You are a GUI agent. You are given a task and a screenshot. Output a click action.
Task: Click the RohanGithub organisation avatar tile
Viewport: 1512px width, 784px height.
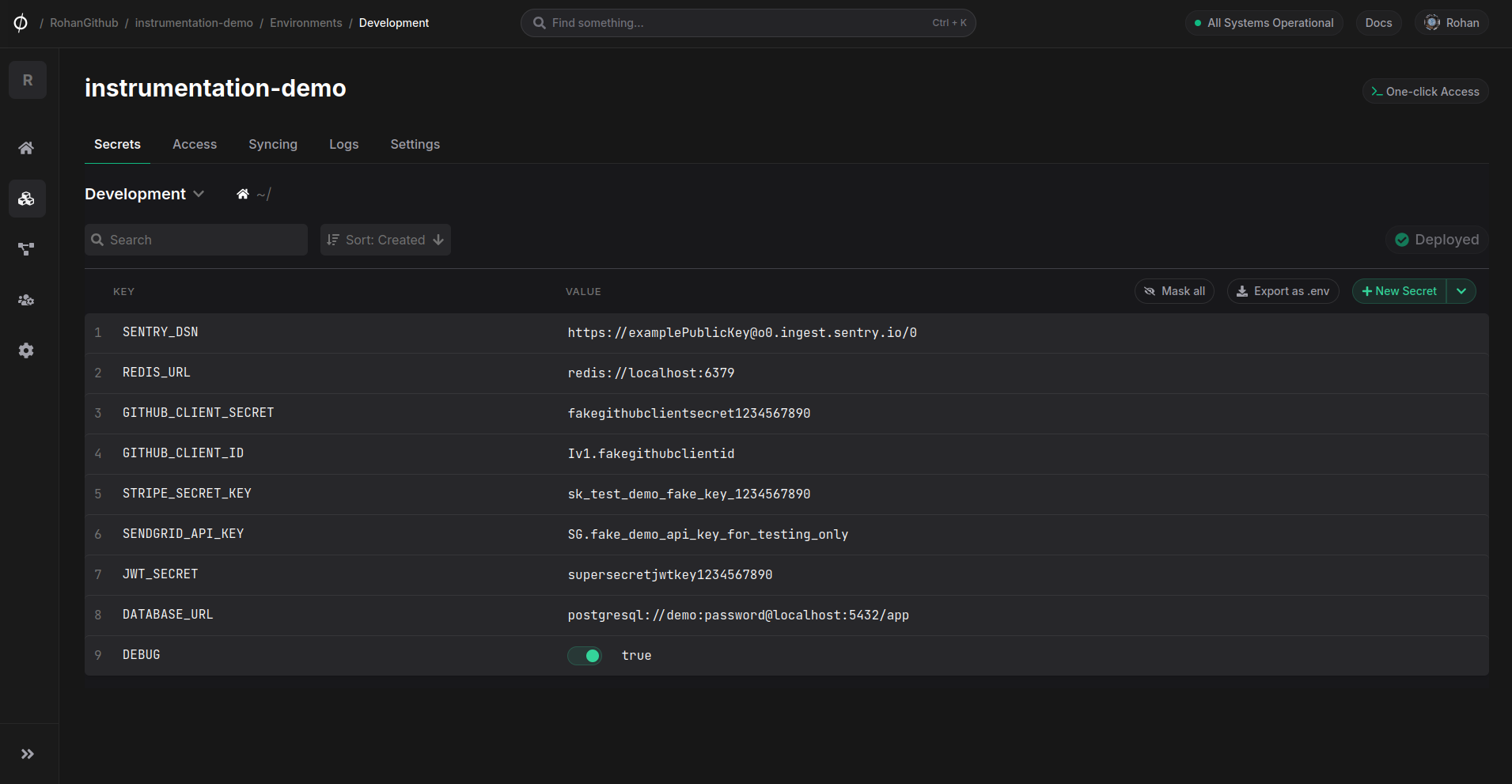pyautogui.click(x=28, y=80)
